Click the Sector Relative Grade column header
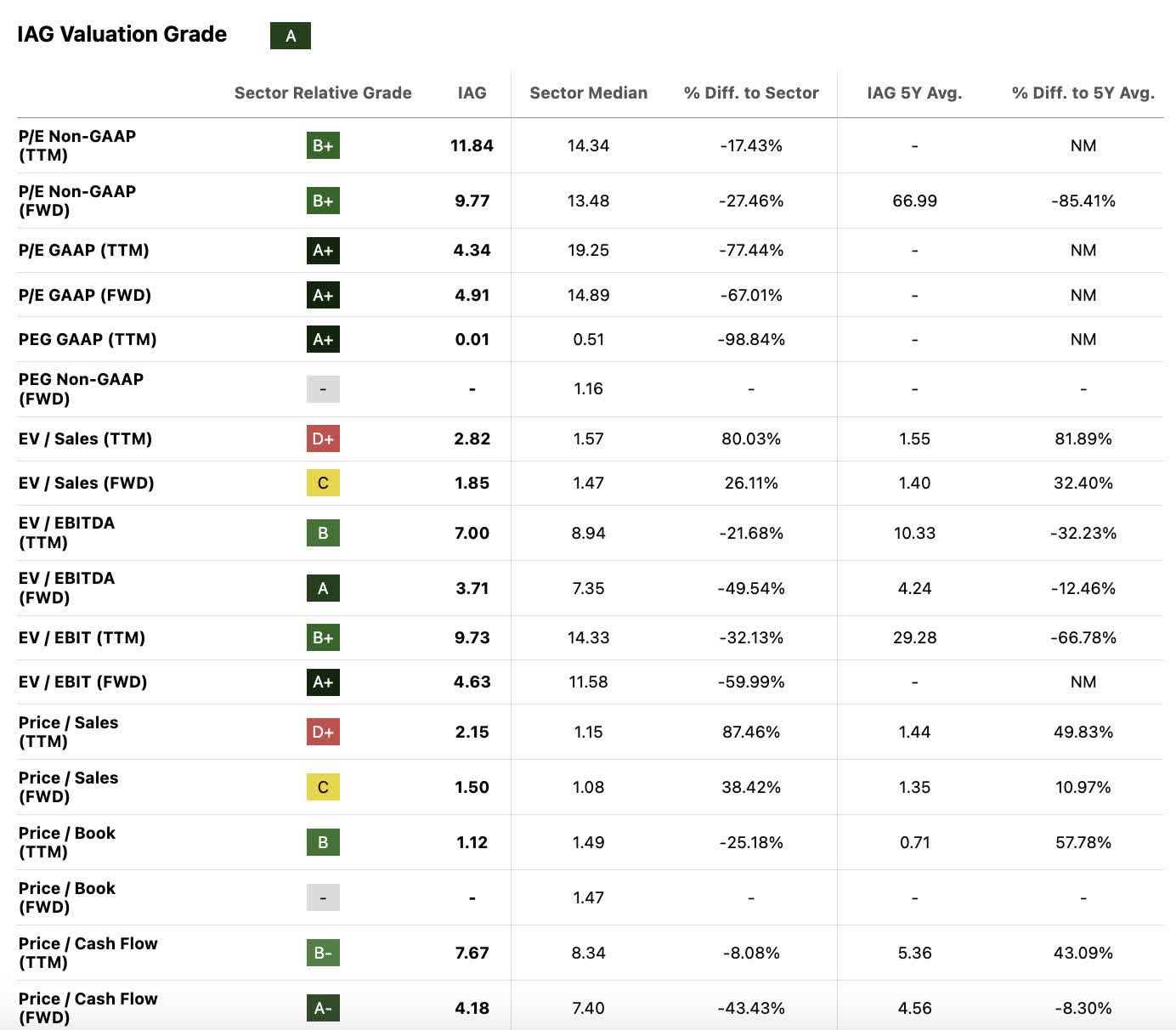Image resolution: width=1176 pixels, height=1030 pixels. tap(323, 93)
